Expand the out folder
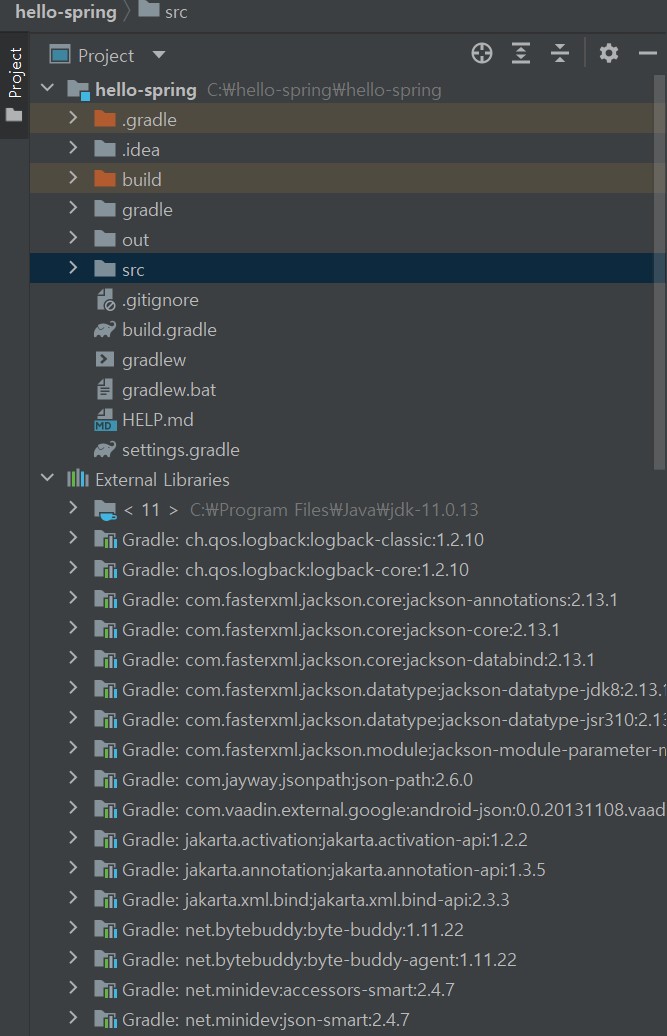Screen dimensions: 667x1036 [x=73, y=238]
